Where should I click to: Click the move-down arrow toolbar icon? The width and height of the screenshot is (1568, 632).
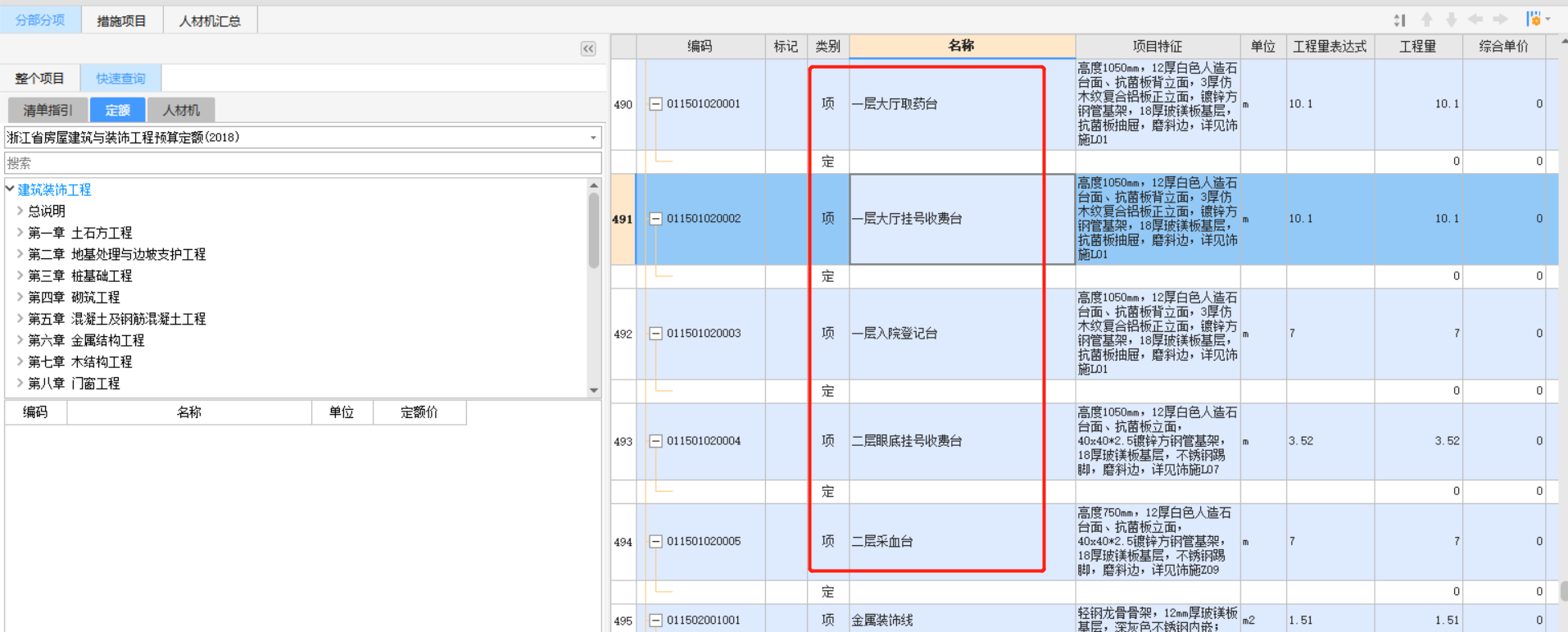1451,20
